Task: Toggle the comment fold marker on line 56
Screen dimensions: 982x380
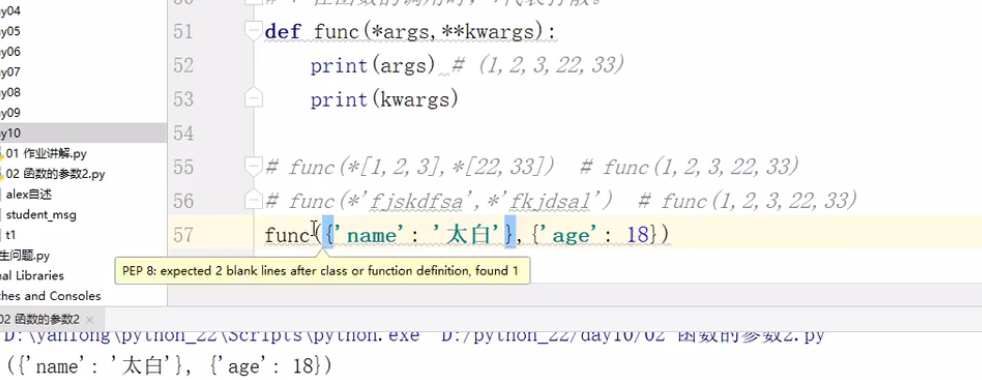Action: tap(253, 200)
